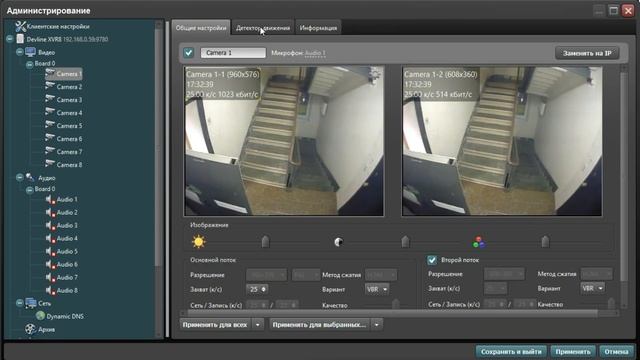Viewport: 640px width, 360px height.
Task: Select Camera 7 camera icon
Action: pyautogui.click(x=50, y=151)
